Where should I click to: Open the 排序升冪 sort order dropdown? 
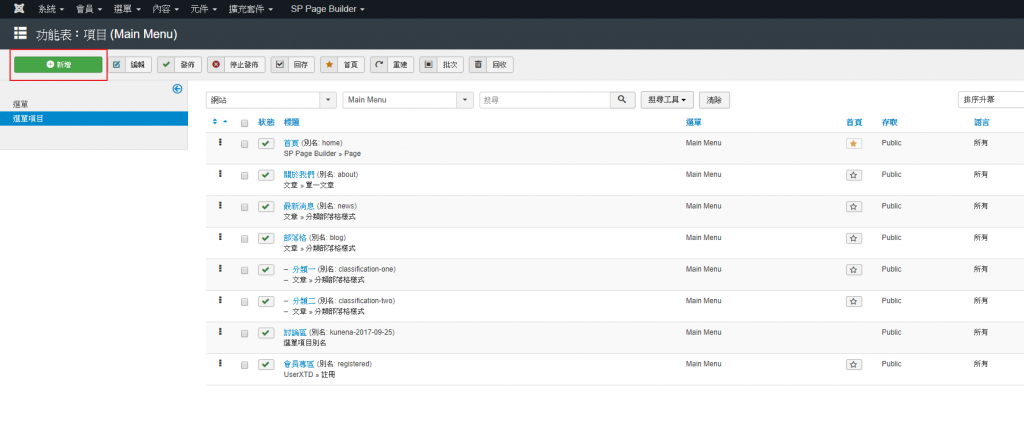[989, 100]
